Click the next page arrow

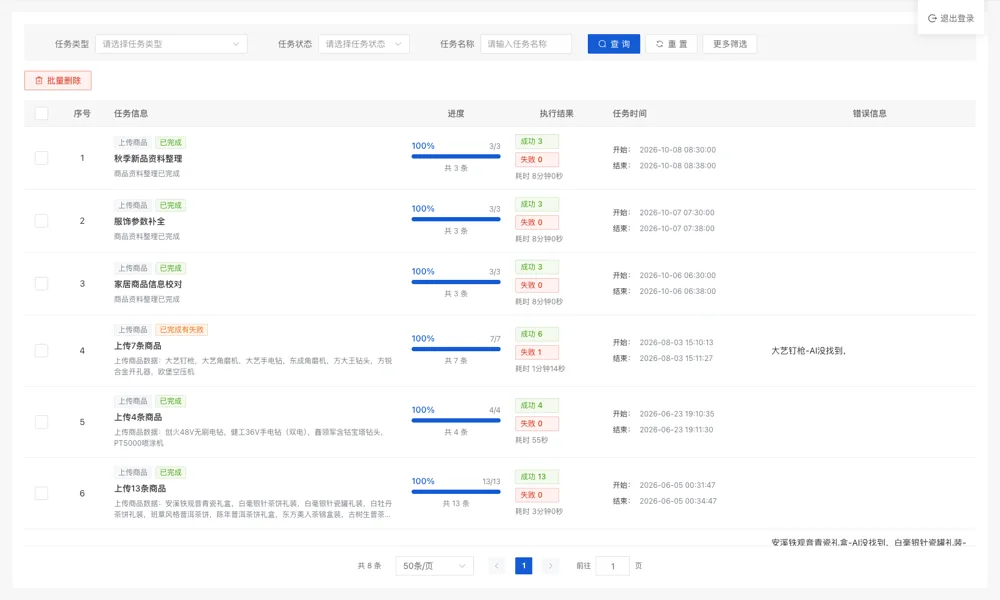pyautogui.click(x=550, y=566)
